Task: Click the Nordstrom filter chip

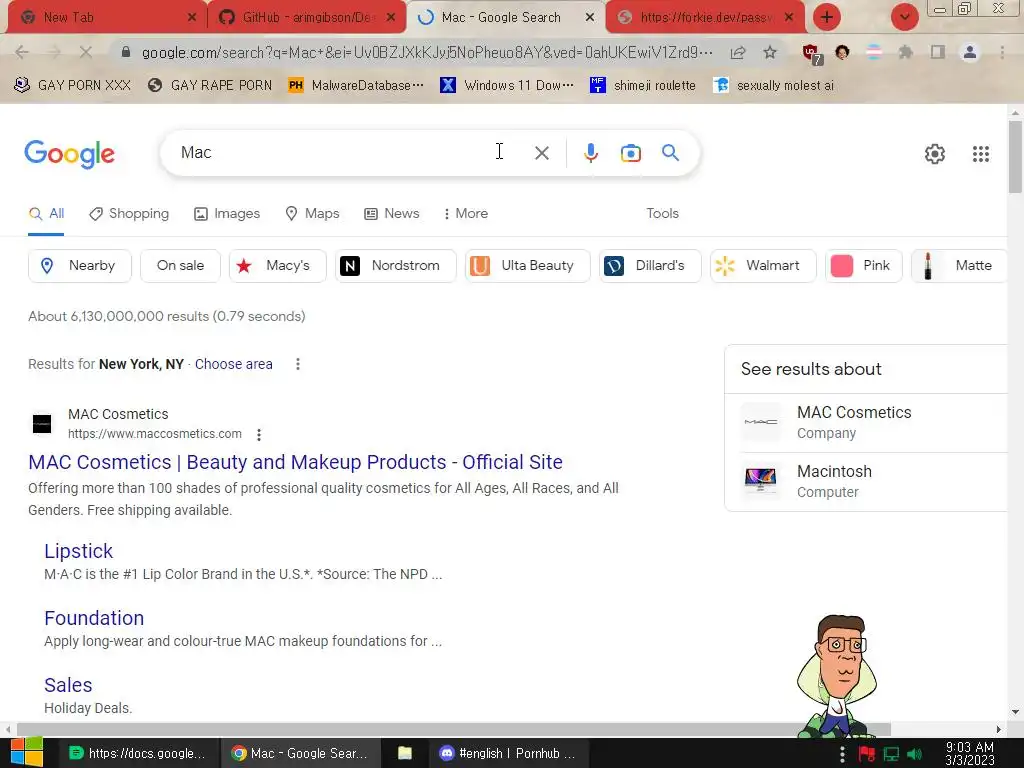Action: coord(396,266)
